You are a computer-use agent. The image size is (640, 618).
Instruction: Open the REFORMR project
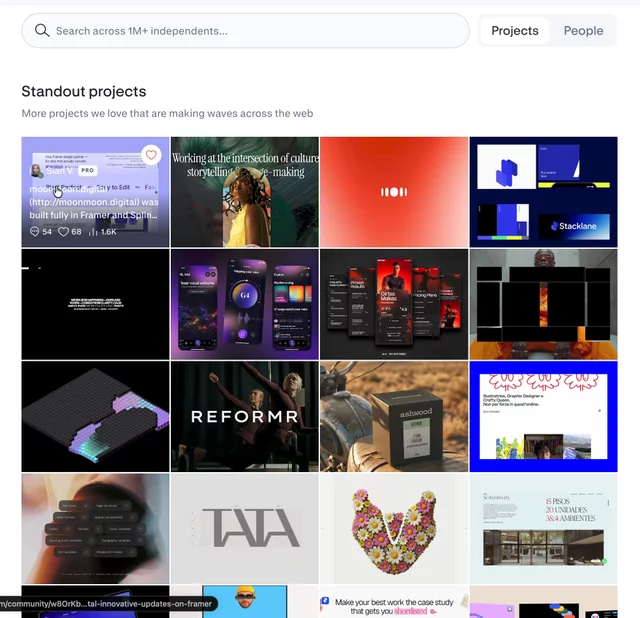pos(245,416)
